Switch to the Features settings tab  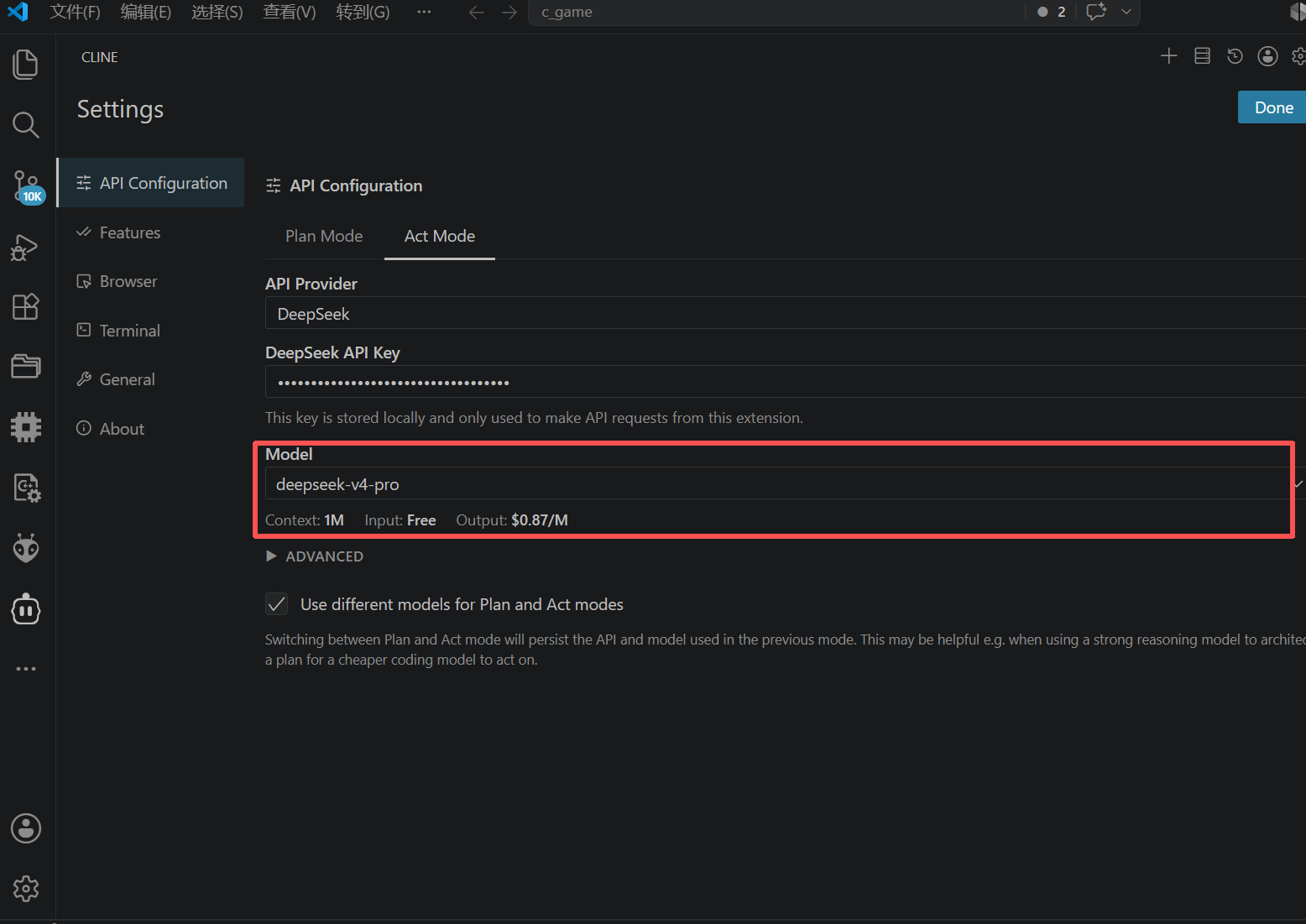[151, 232]
